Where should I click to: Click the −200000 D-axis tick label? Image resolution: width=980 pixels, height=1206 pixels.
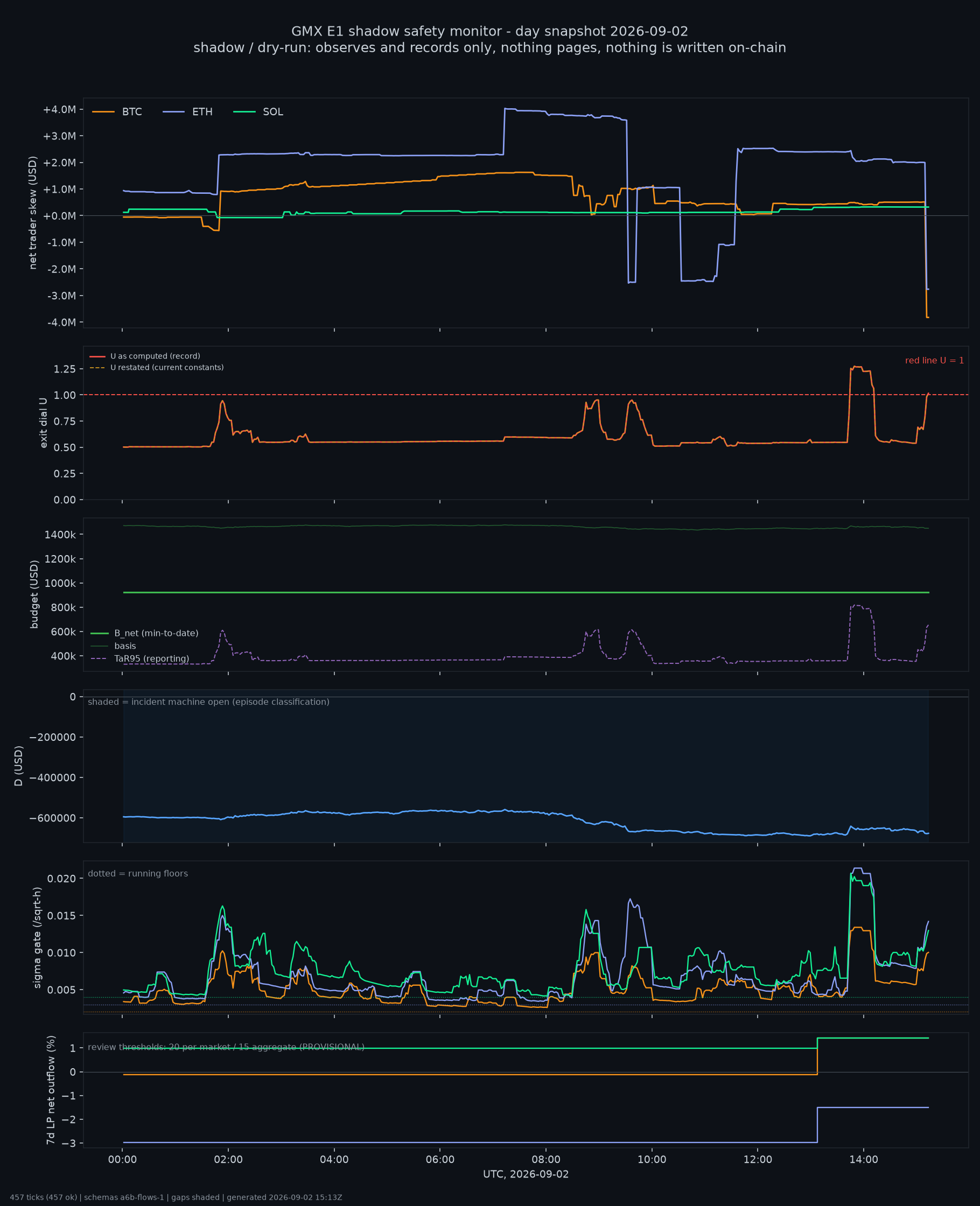[53, 737]
